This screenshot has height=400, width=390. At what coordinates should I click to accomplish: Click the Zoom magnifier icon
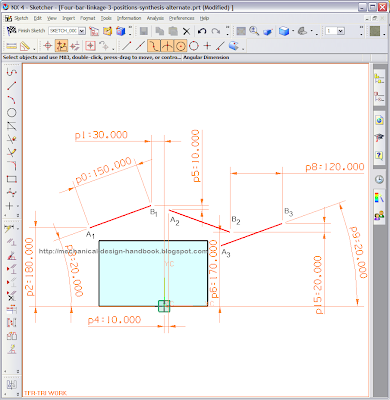254,31
